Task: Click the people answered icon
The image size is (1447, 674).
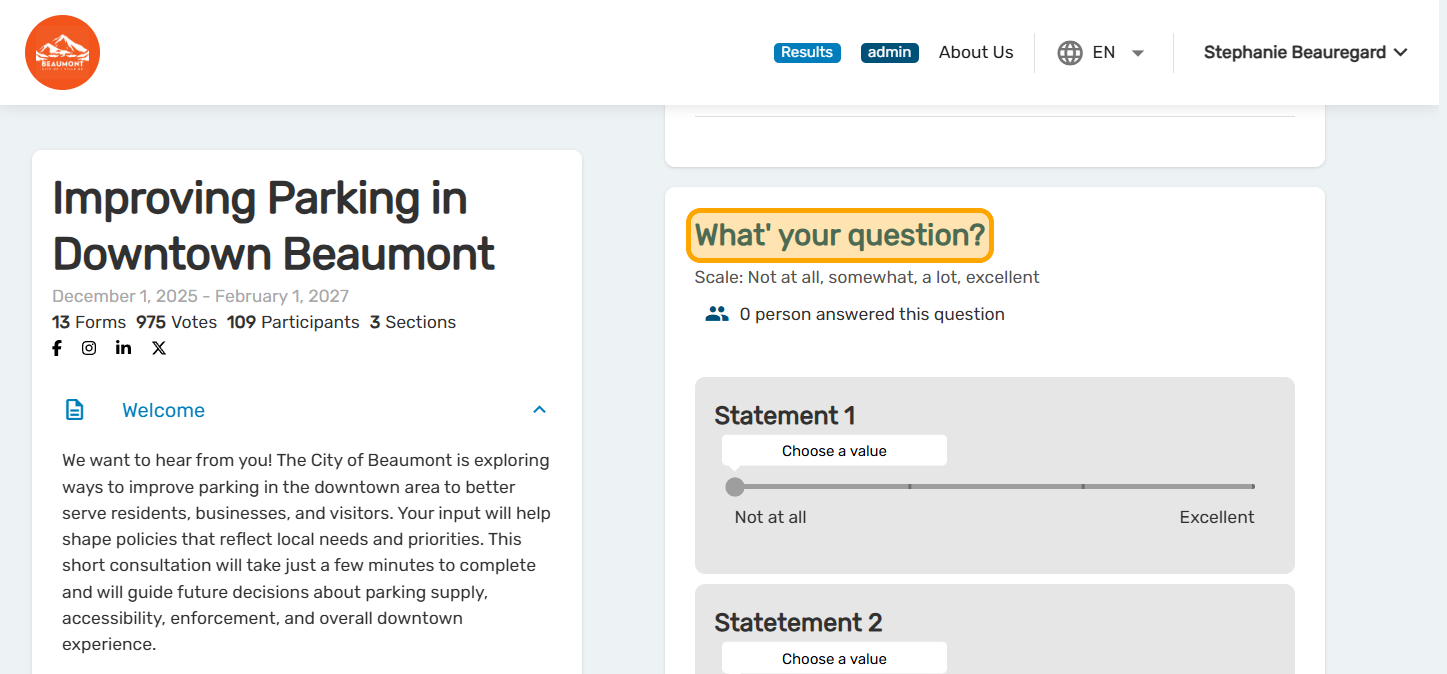Action: click(717, 314)
